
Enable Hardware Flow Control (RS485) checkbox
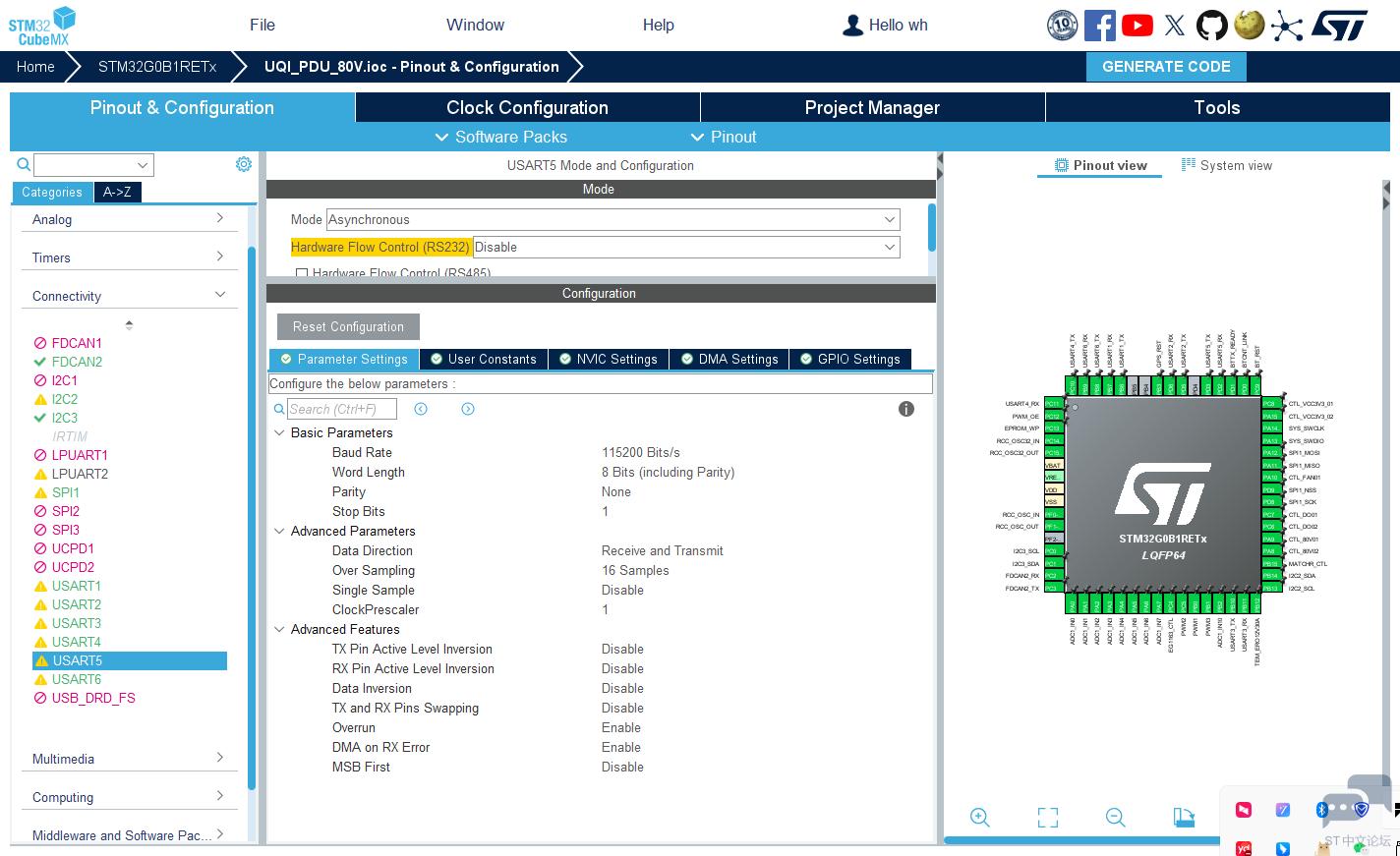coord(302,273)
